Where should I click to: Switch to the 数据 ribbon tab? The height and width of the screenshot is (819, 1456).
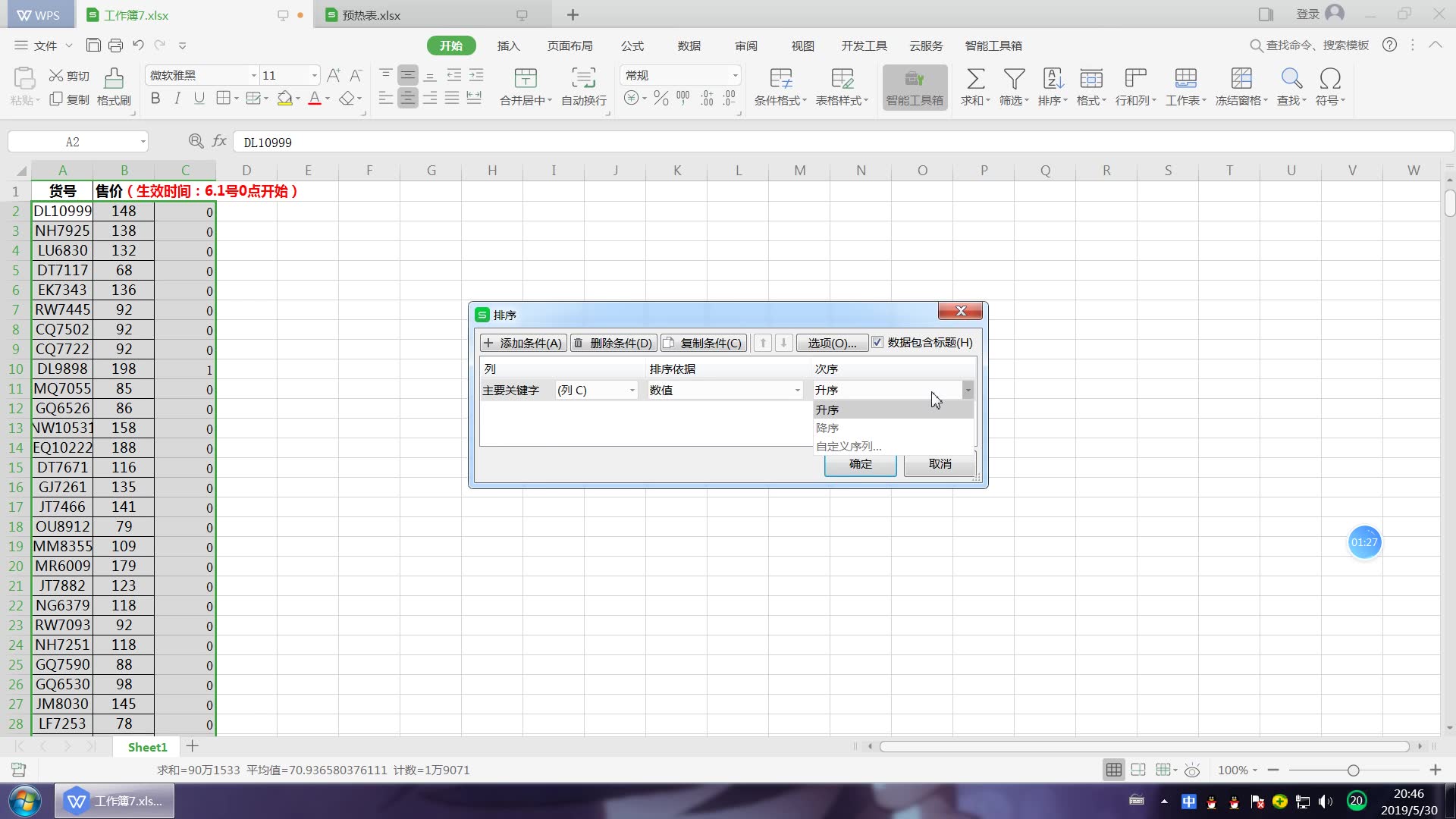click(689, 45)
